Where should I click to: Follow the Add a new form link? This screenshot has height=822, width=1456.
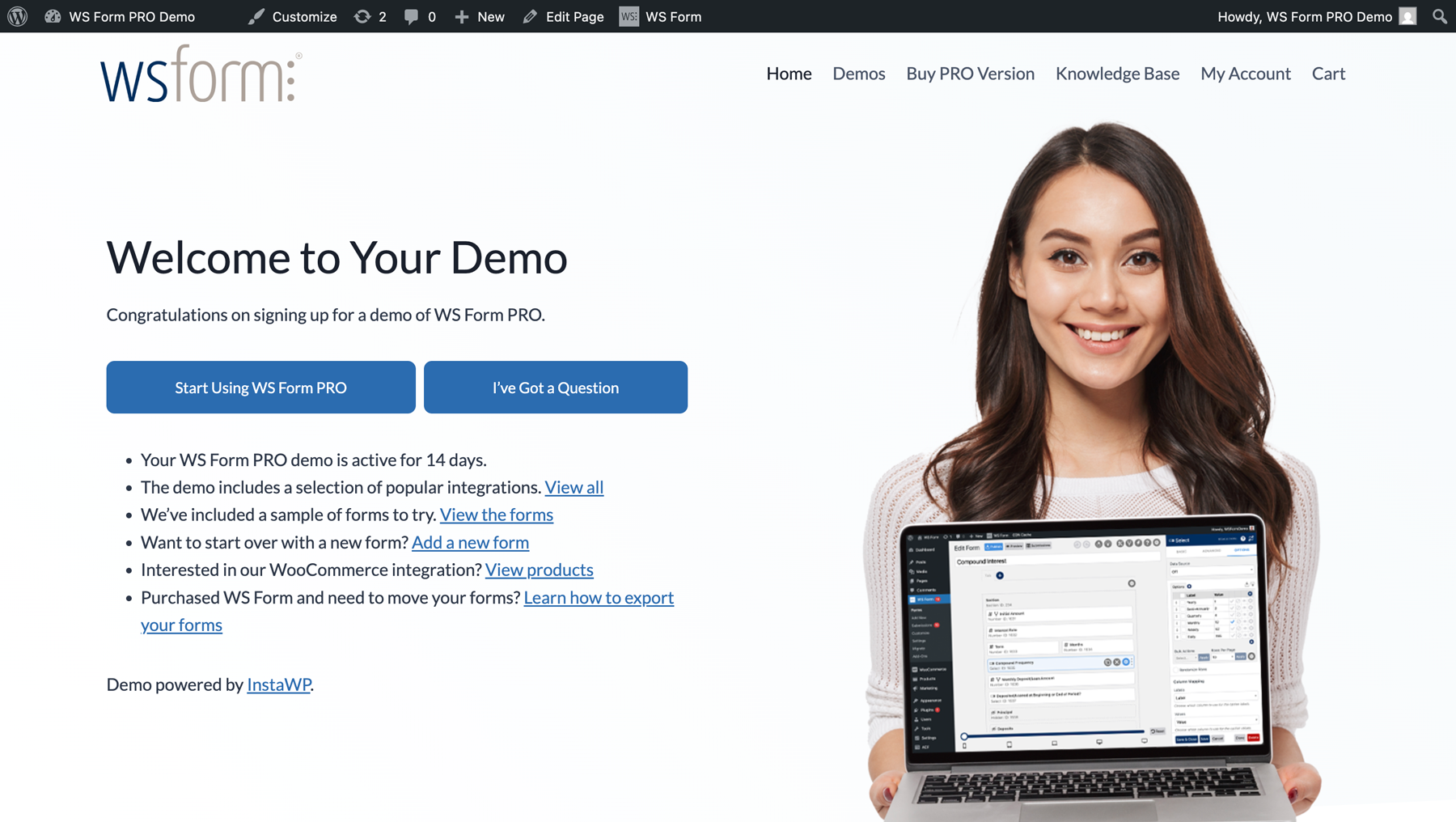point(470,542)
